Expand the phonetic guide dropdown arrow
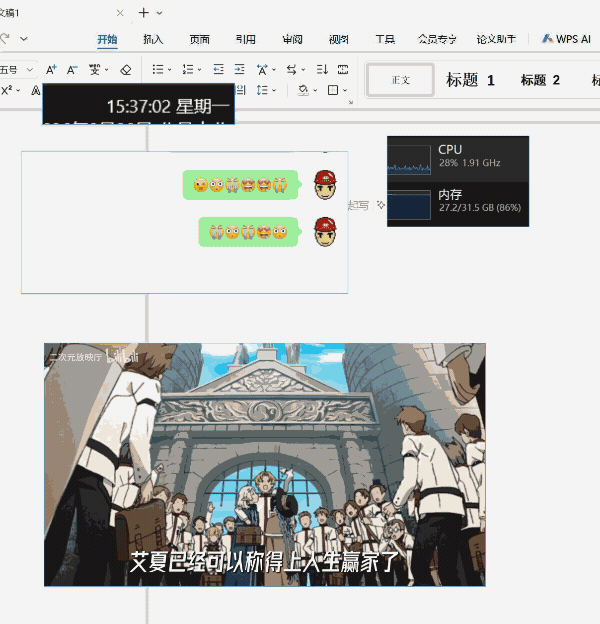Screen dimensions: 600x624 (x=107, y=70)
